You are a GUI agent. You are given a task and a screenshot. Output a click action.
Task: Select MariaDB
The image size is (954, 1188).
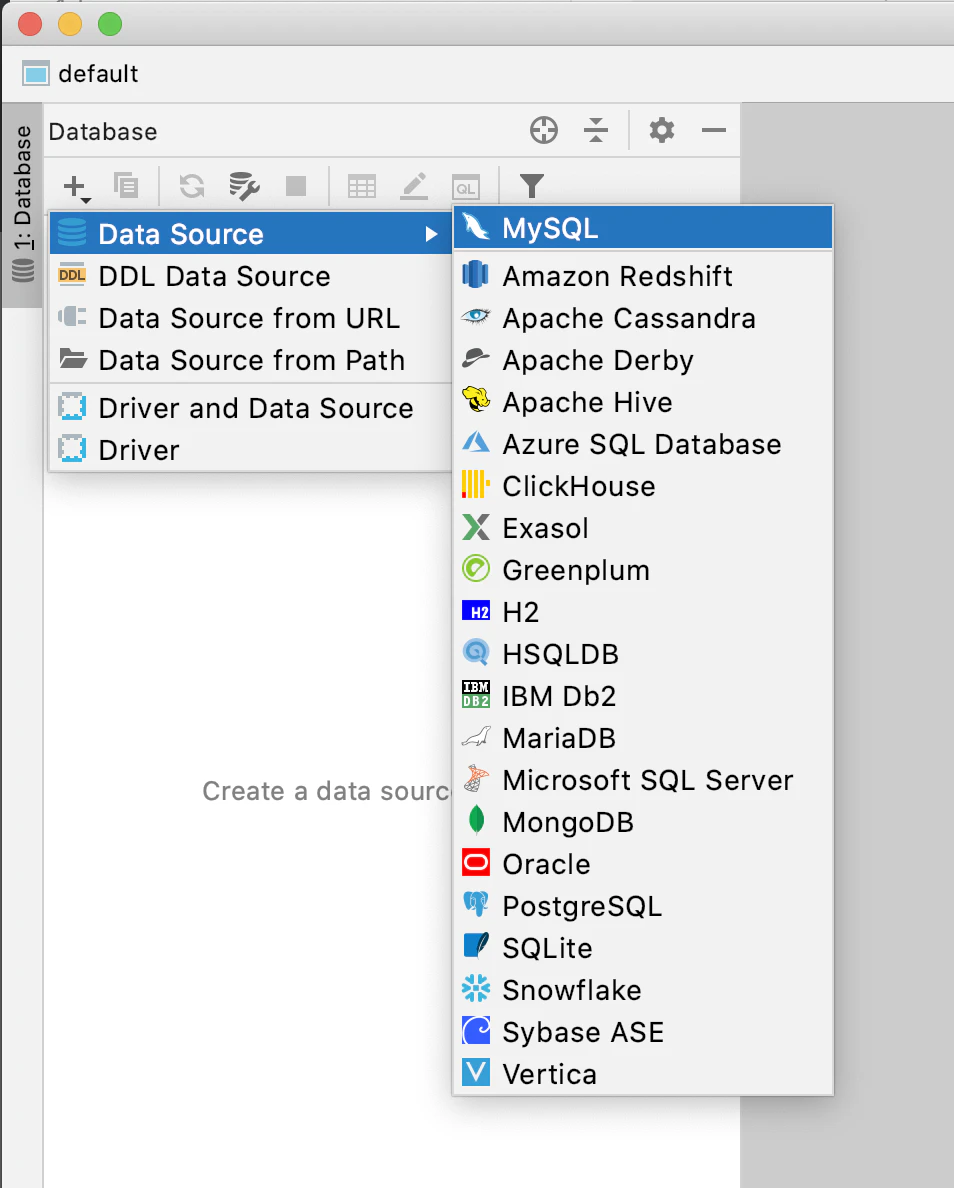(643, 738)
